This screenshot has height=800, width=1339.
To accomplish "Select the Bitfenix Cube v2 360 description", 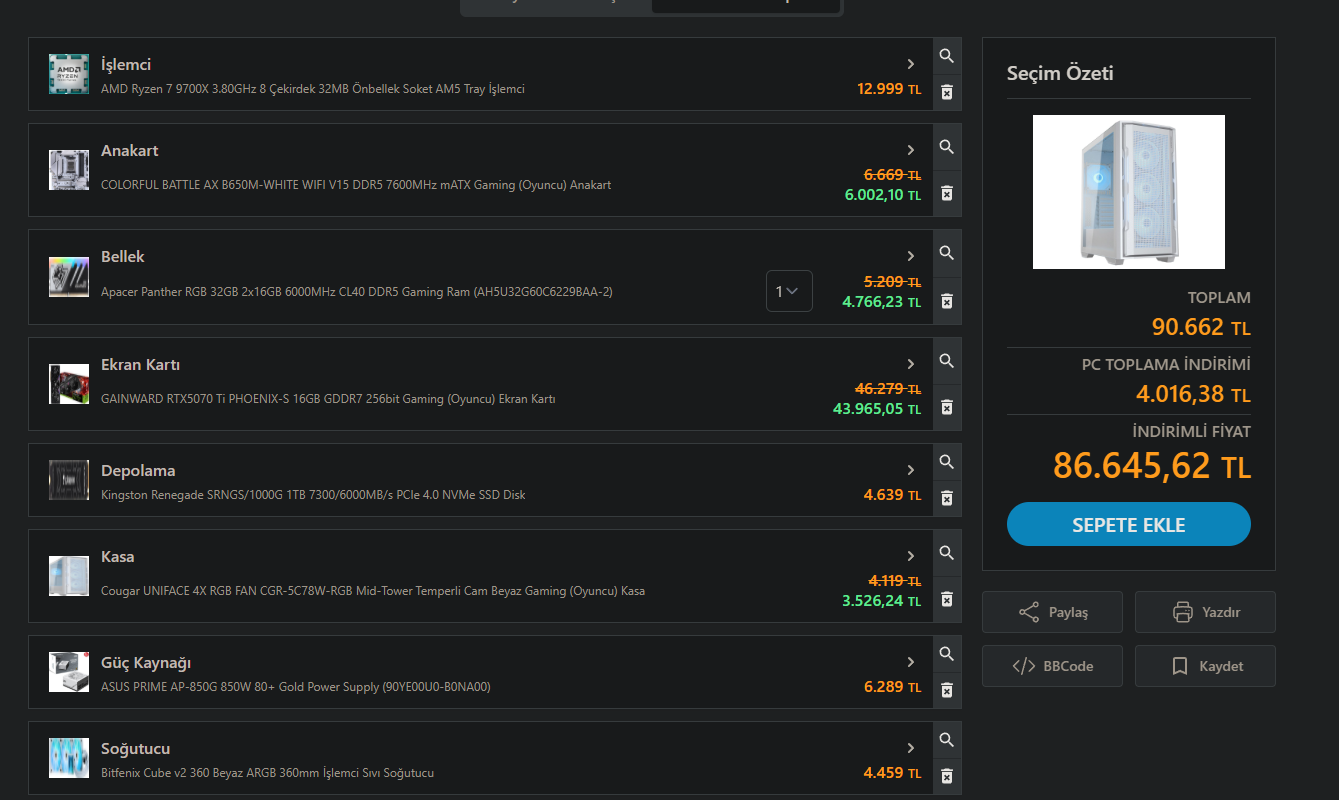I will (x=268, y=773).
